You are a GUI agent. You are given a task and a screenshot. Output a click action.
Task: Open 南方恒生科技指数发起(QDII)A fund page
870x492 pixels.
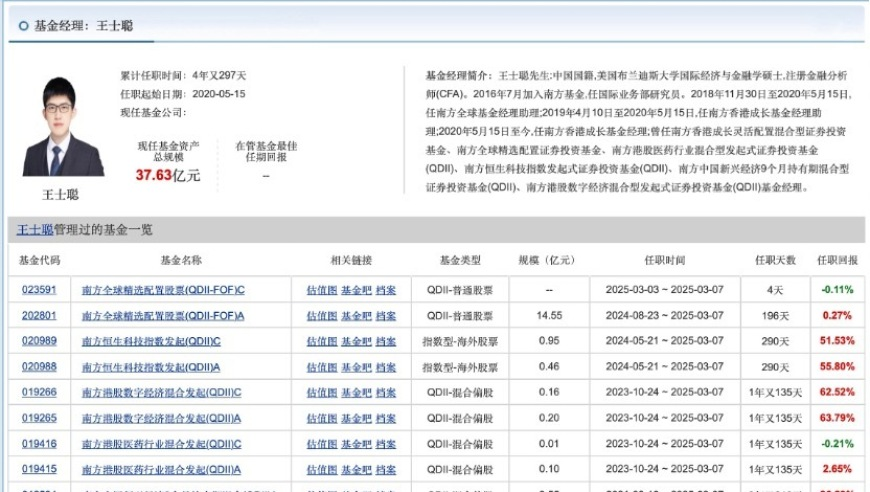tap(151, 367)
